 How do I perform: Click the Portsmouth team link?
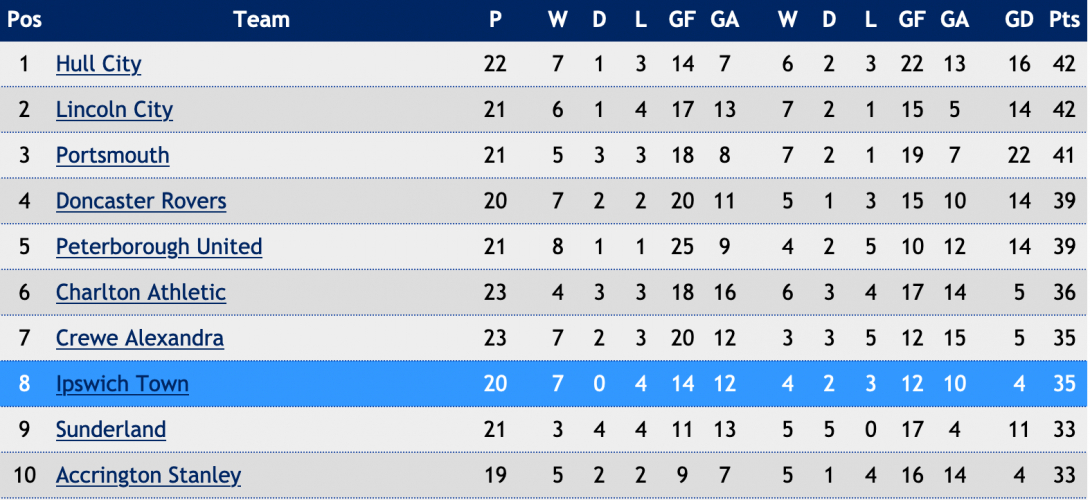(113, 155)
